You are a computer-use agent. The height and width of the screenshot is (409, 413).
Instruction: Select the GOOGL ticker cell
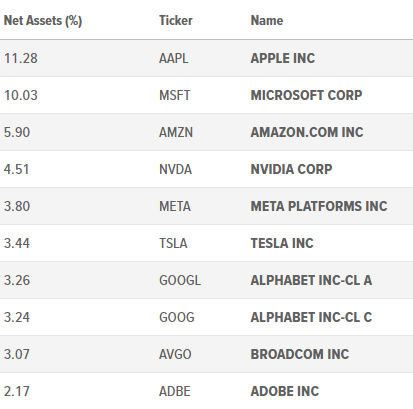[x=180, y=280]
